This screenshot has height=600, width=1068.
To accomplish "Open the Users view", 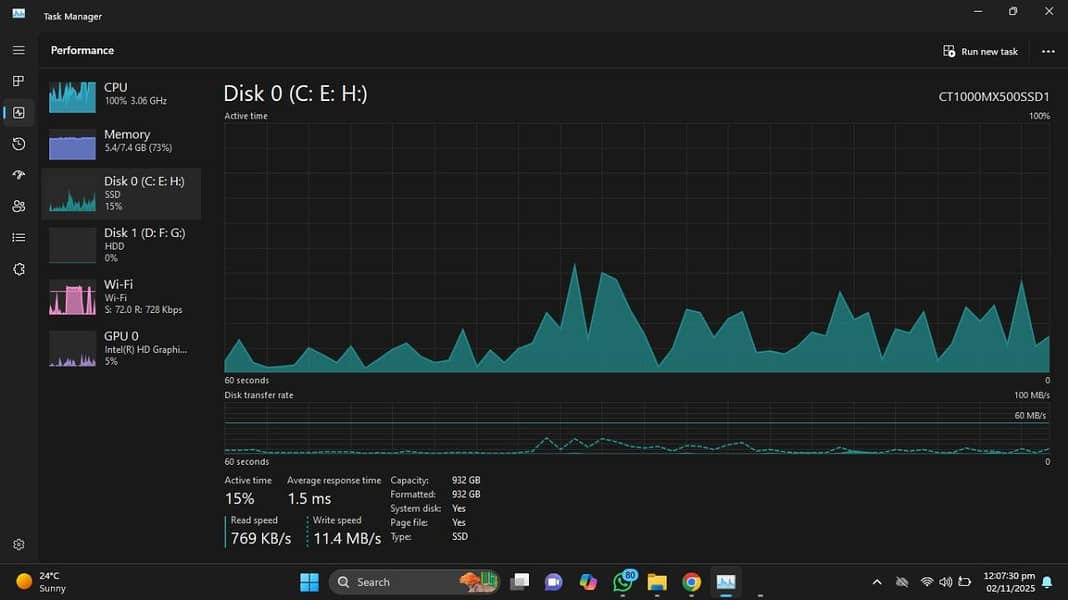I will [x=18, y=205].
